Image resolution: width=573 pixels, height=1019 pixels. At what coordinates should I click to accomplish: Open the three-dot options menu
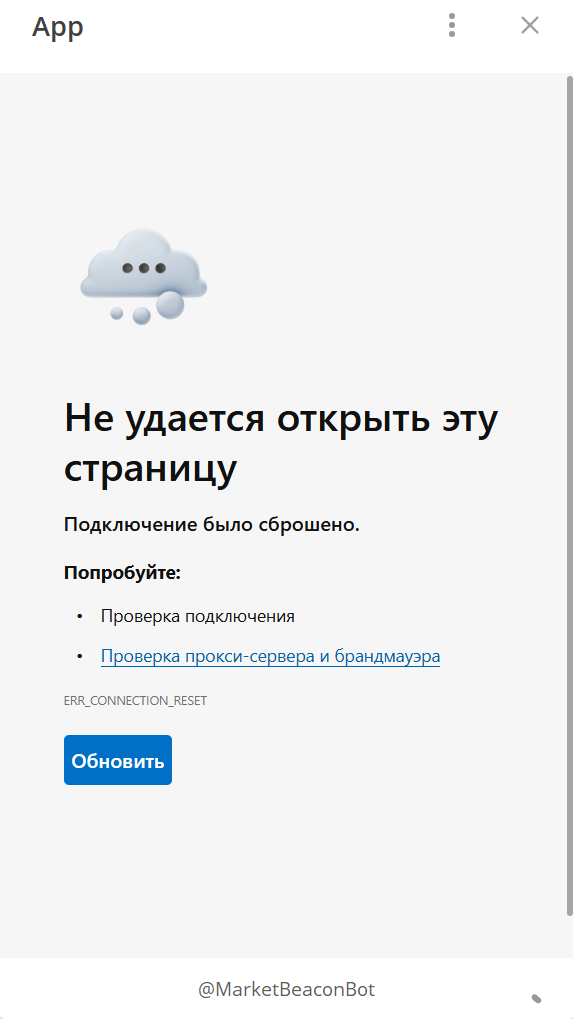click(452, 25)
